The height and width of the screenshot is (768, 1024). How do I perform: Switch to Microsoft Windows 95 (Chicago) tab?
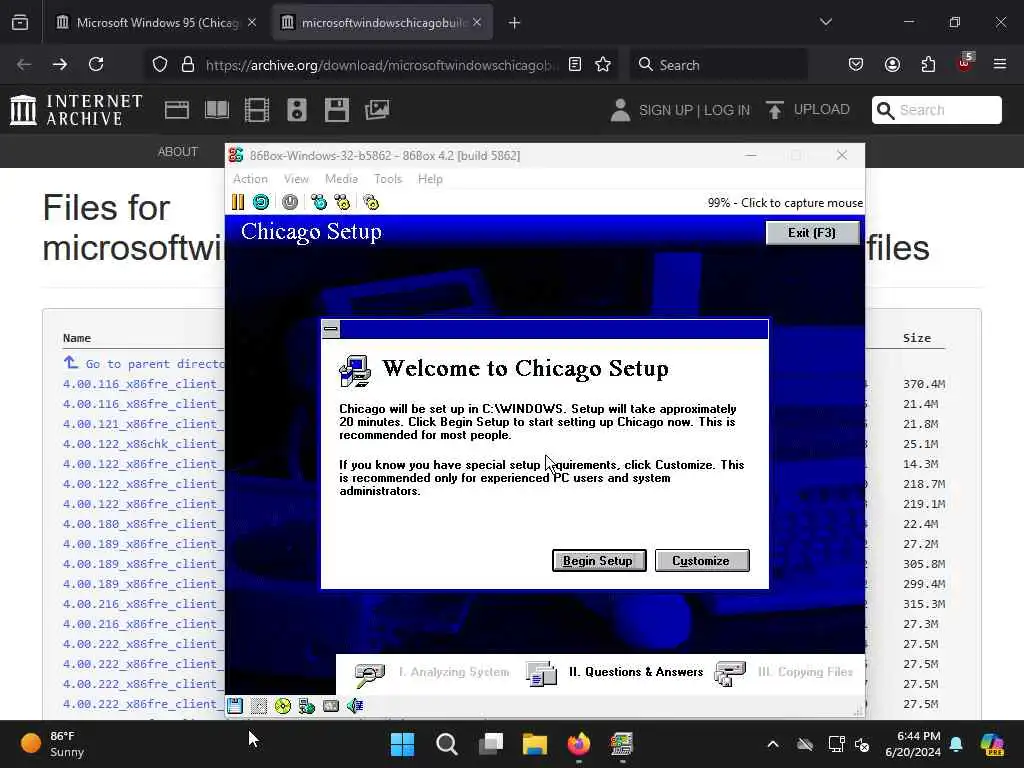[x=157, y=23]
